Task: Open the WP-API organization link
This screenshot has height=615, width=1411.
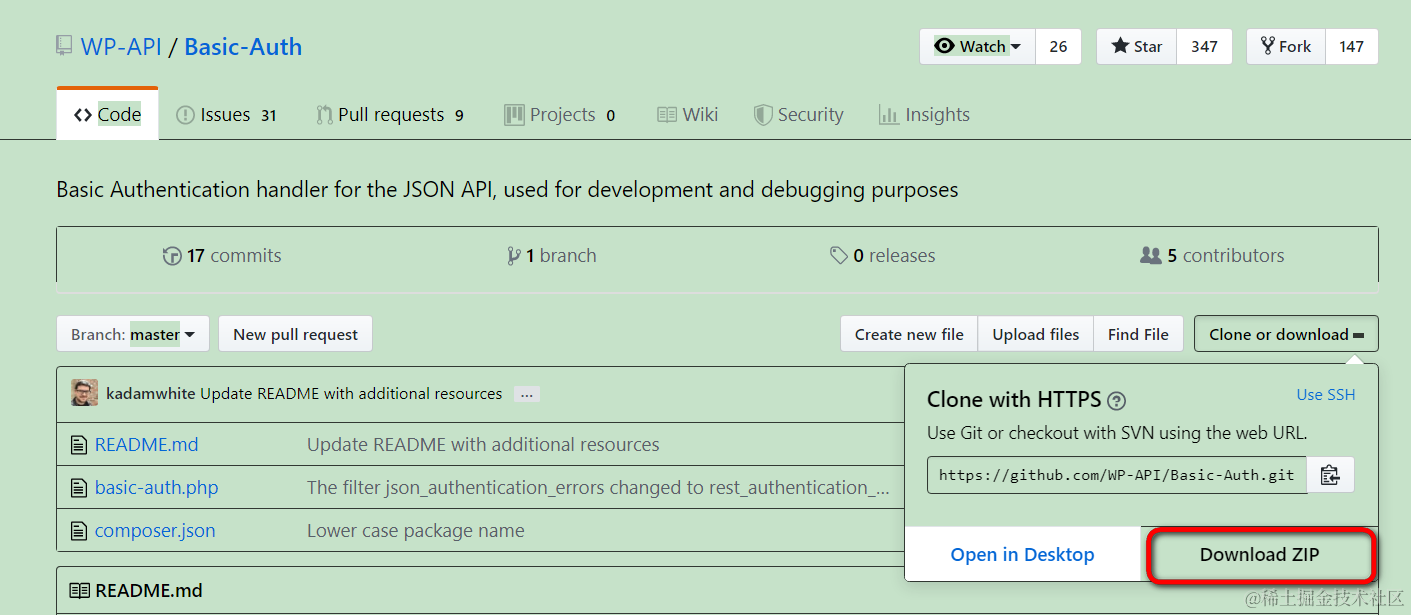Action: coord(121,47)
